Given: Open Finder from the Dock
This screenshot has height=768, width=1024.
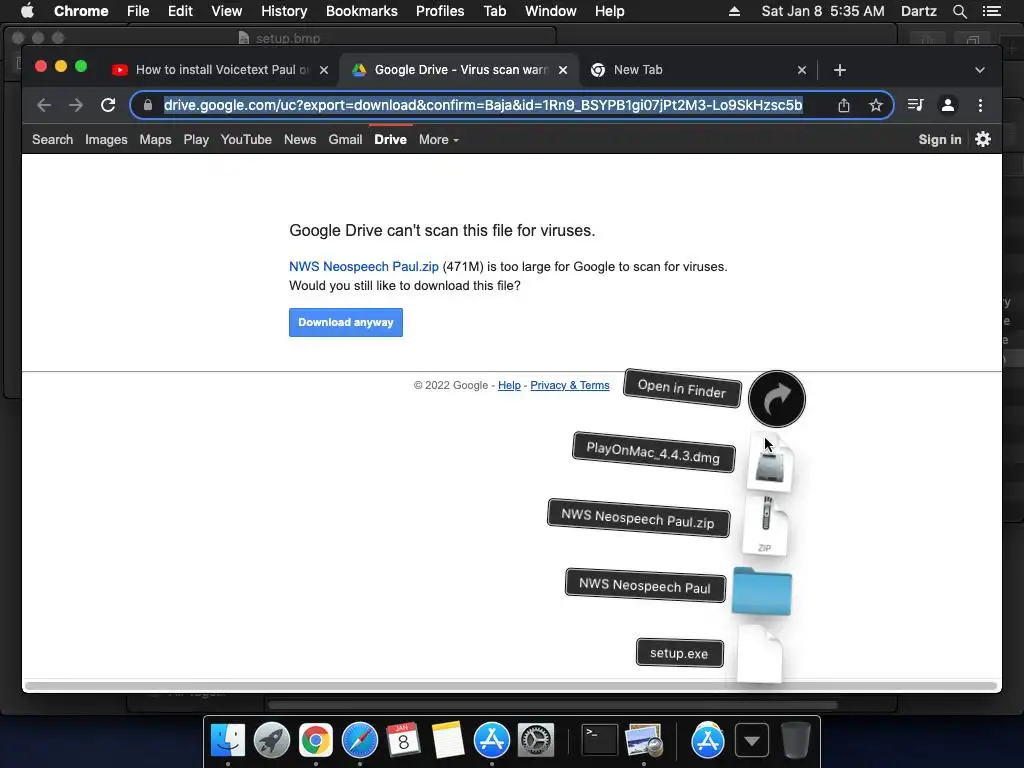Looking at the screenshot, I should (x=228, y=741).
